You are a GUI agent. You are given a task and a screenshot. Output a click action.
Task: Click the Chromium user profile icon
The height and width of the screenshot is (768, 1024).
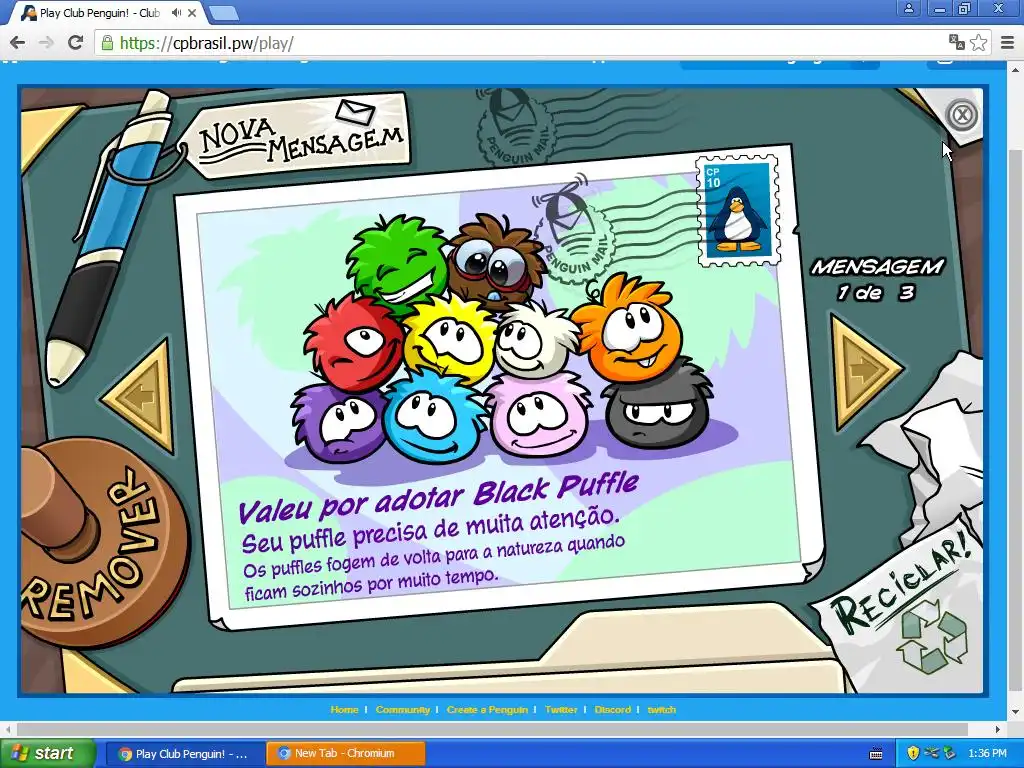click(x=909, y=8)
